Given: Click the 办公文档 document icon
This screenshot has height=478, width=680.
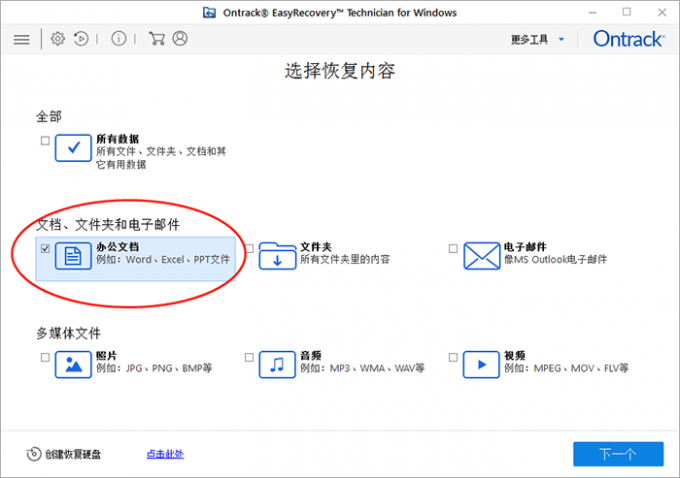Looking at the screenshot, I should pyautogui.click(x=73, y=256).
